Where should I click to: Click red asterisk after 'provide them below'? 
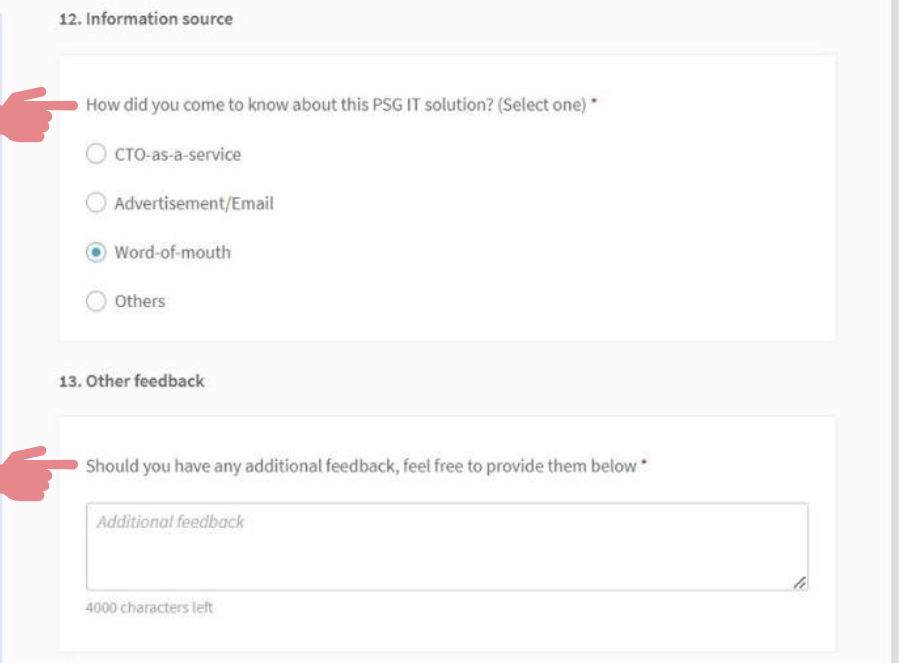[x=644, y=462]
